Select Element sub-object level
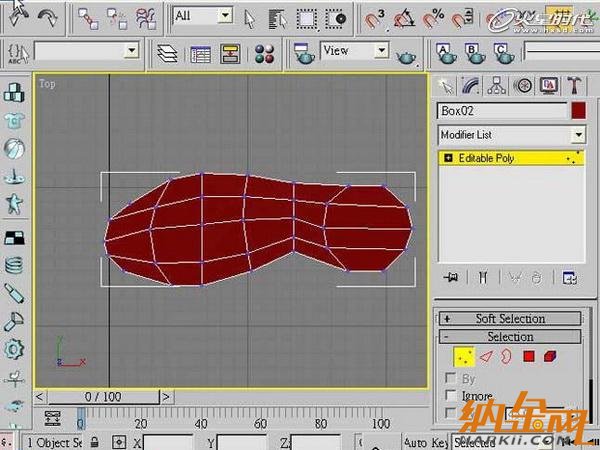The image size is (600, 450). (x=550, y=357)
